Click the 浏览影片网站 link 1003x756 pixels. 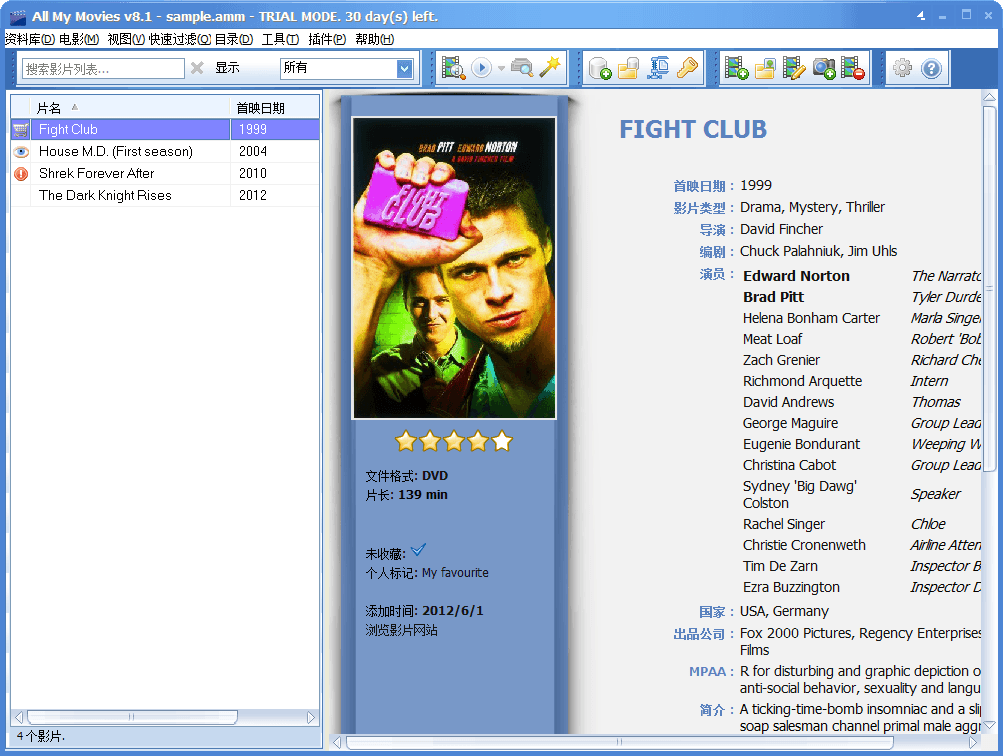click(x=401, y=630)
